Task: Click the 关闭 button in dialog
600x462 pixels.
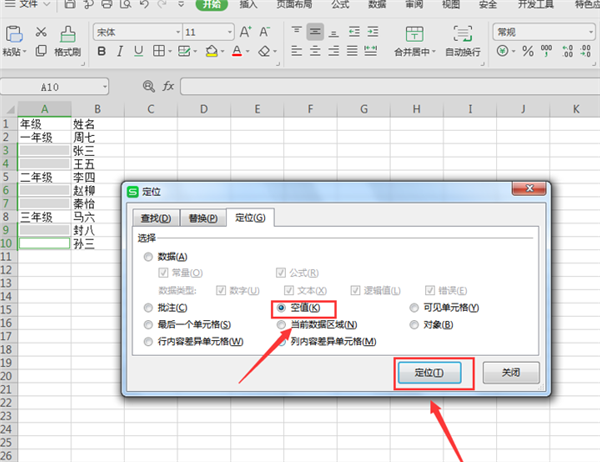Action: pos(510,372)
